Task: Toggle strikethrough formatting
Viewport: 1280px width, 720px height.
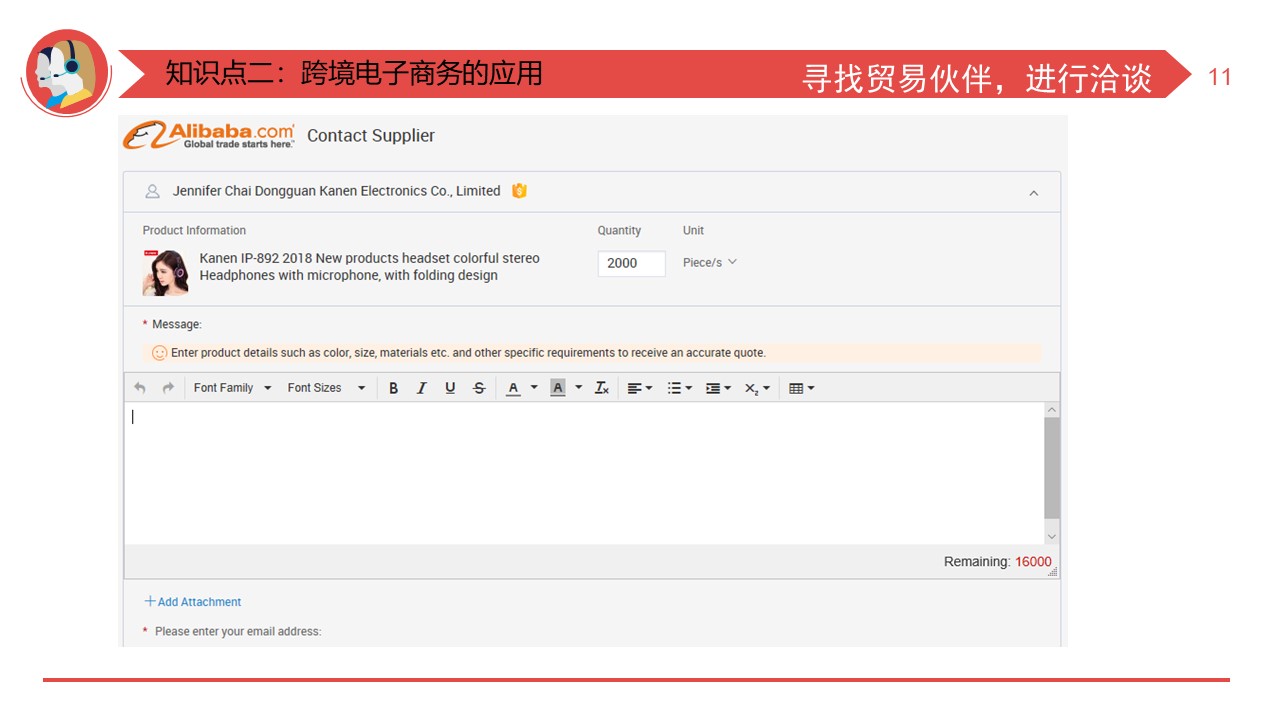Action: [x=479, y=388]
